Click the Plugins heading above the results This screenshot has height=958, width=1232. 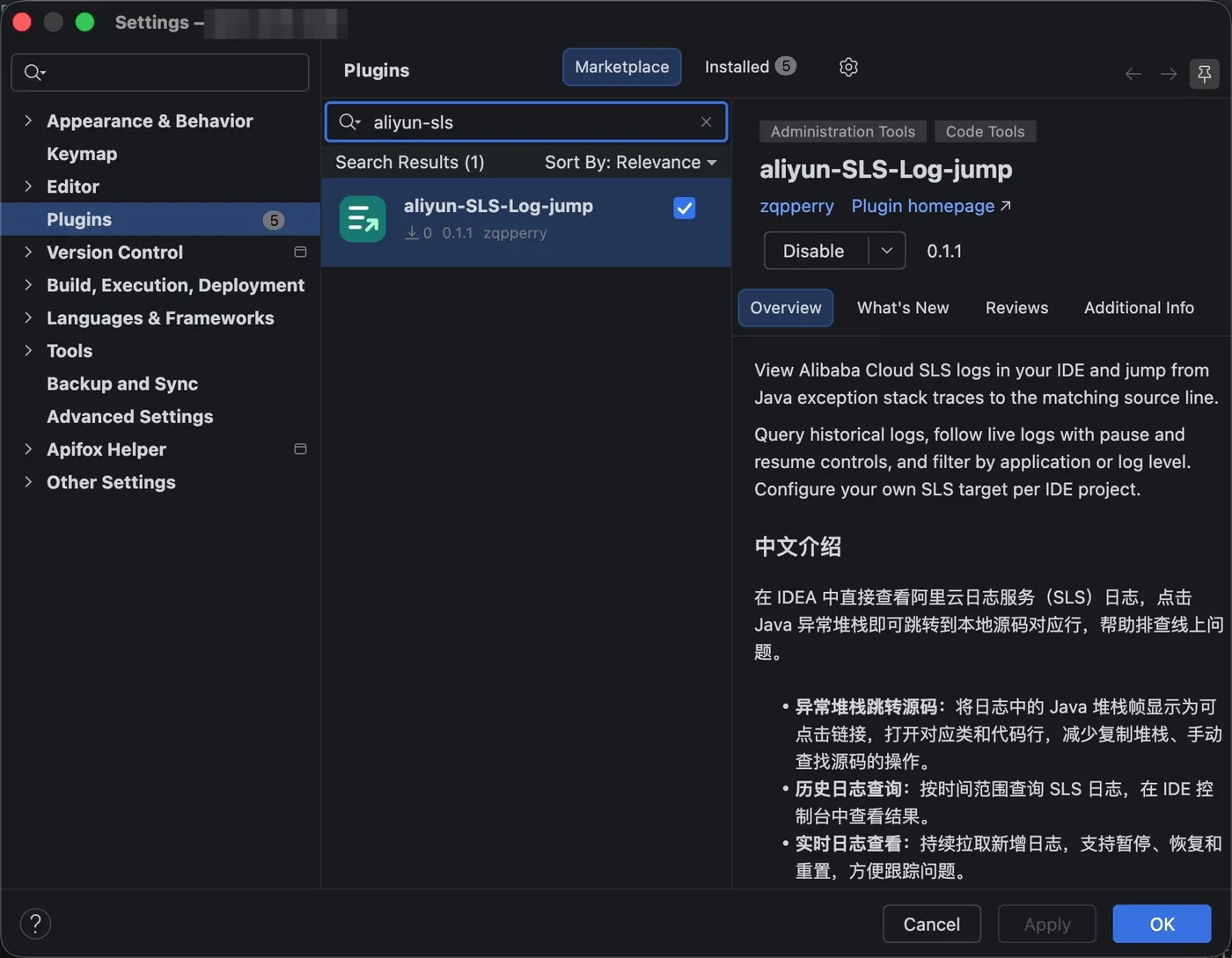pos(377,70)
